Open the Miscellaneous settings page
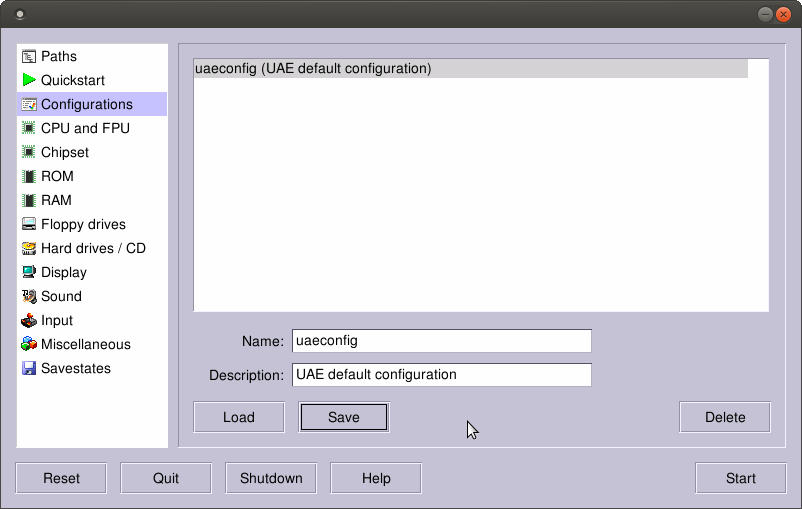Screen dimensions: 802x509 click(x=85, y=345)
